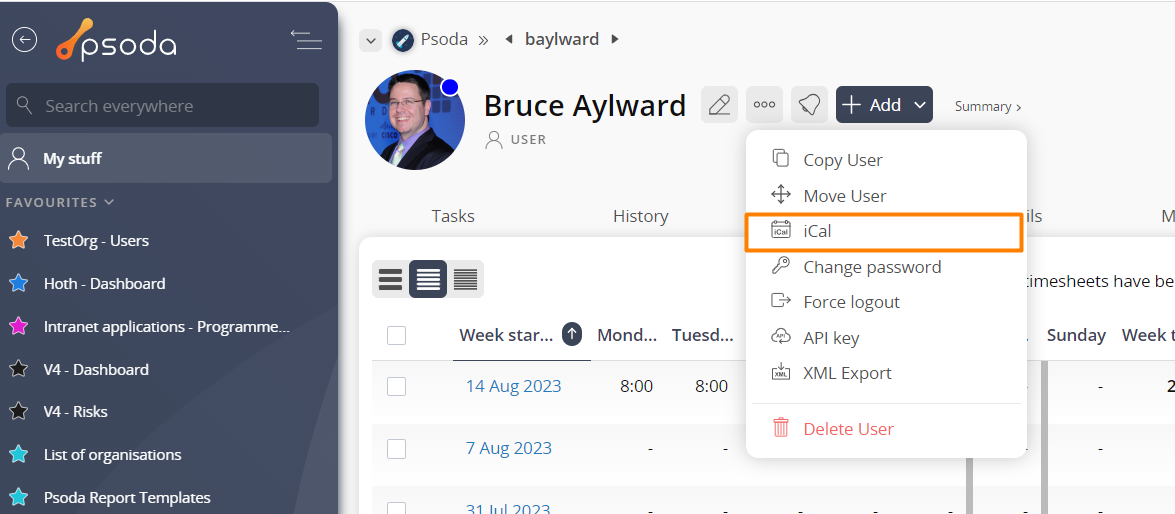The width and height of the screenshot is (1175, 514).
Task: Expand the dropdown arrow before Psoda breadcrumb
Action: point(371,40)
